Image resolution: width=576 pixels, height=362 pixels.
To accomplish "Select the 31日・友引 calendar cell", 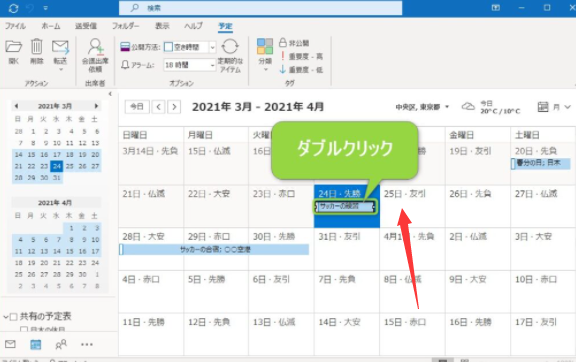I will (x=347, y=249).
